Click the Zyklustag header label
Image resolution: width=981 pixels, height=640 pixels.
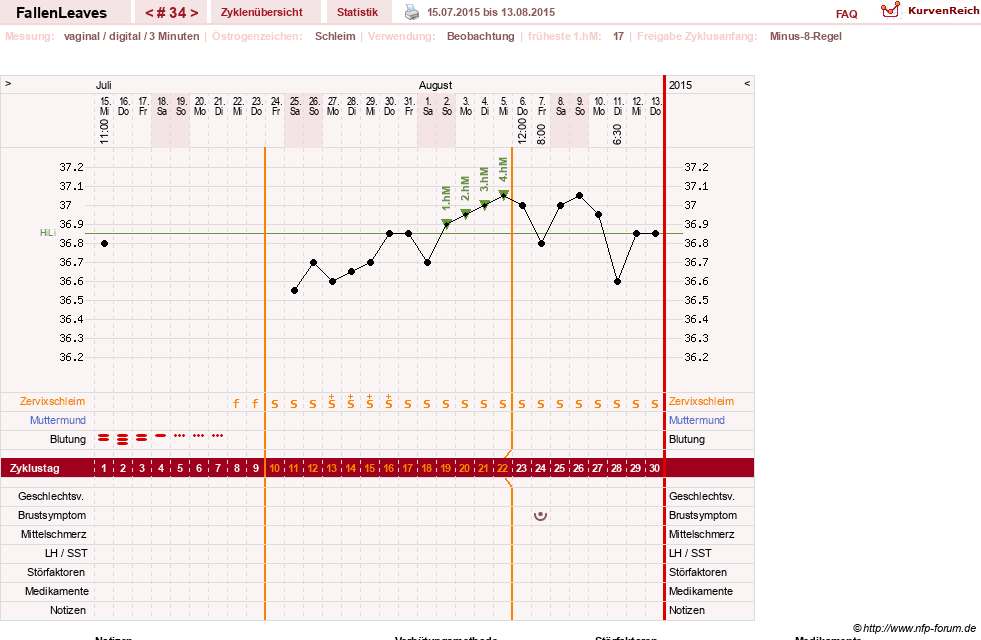(x=34, y=468)
